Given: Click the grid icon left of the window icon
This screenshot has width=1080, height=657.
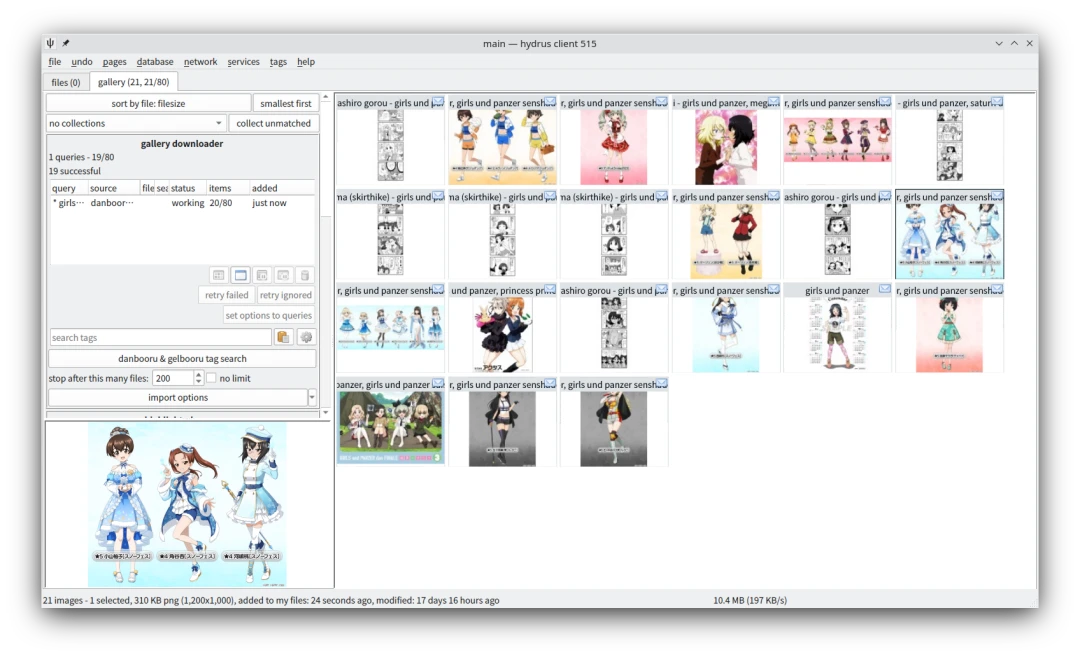Looking at the screenshot, I should 218,275.
